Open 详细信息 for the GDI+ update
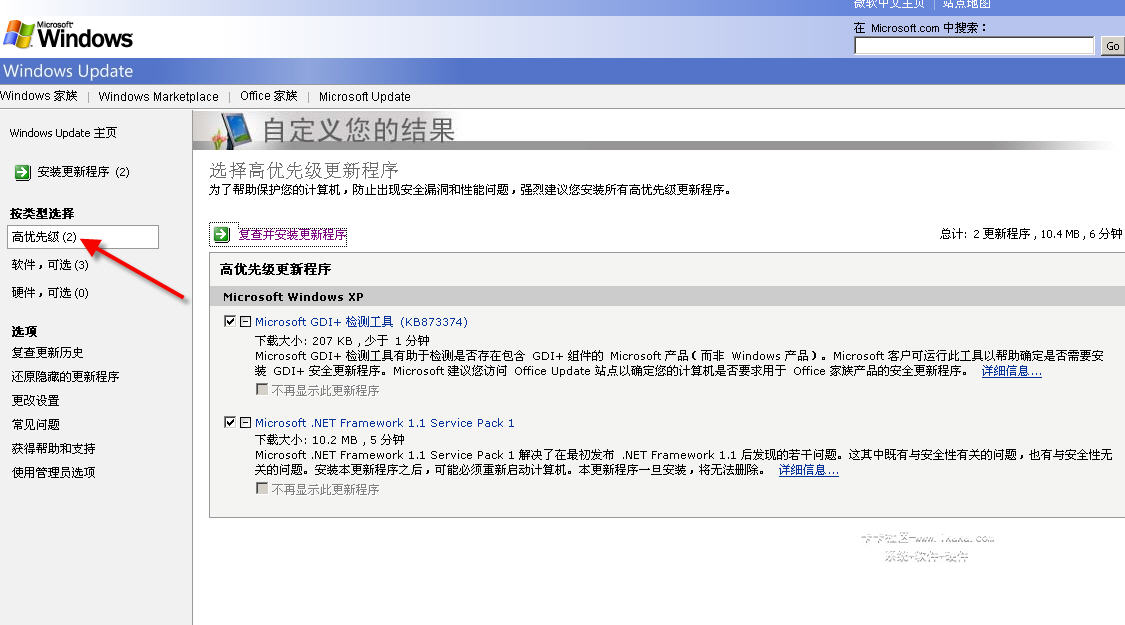 click(1012, 371)
